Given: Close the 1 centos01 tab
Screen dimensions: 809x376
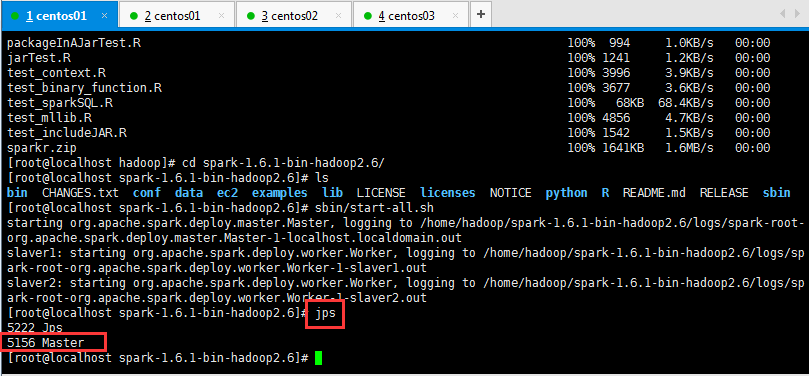Looking at the screenshot, I should 104,15.
